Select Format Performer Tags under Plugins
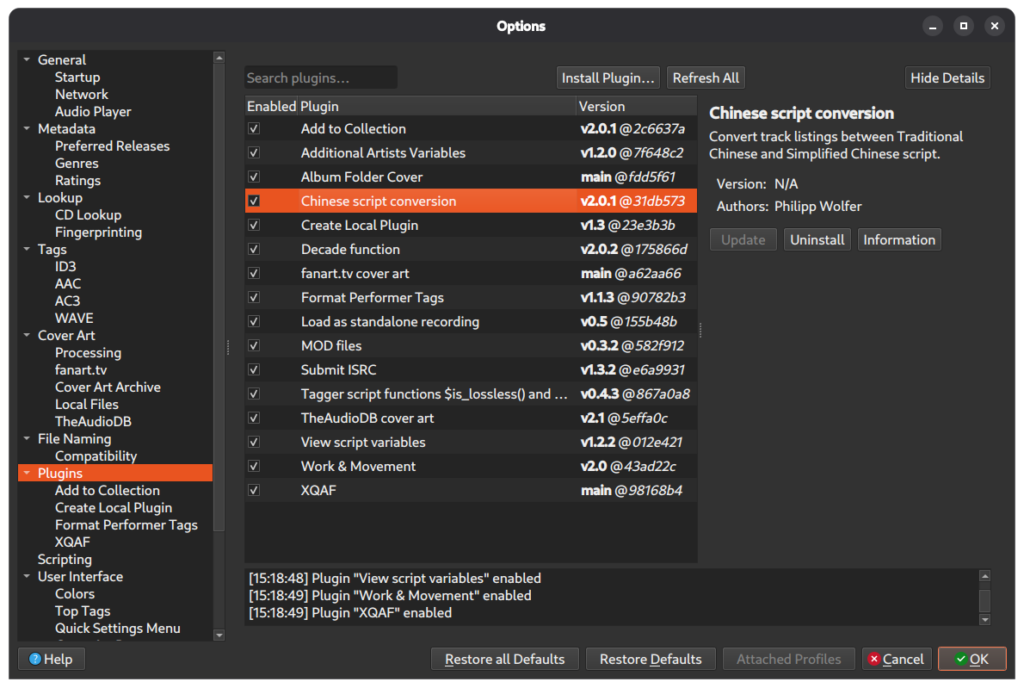The height and width of the screenshot is (688, 1024). (126, 525)
